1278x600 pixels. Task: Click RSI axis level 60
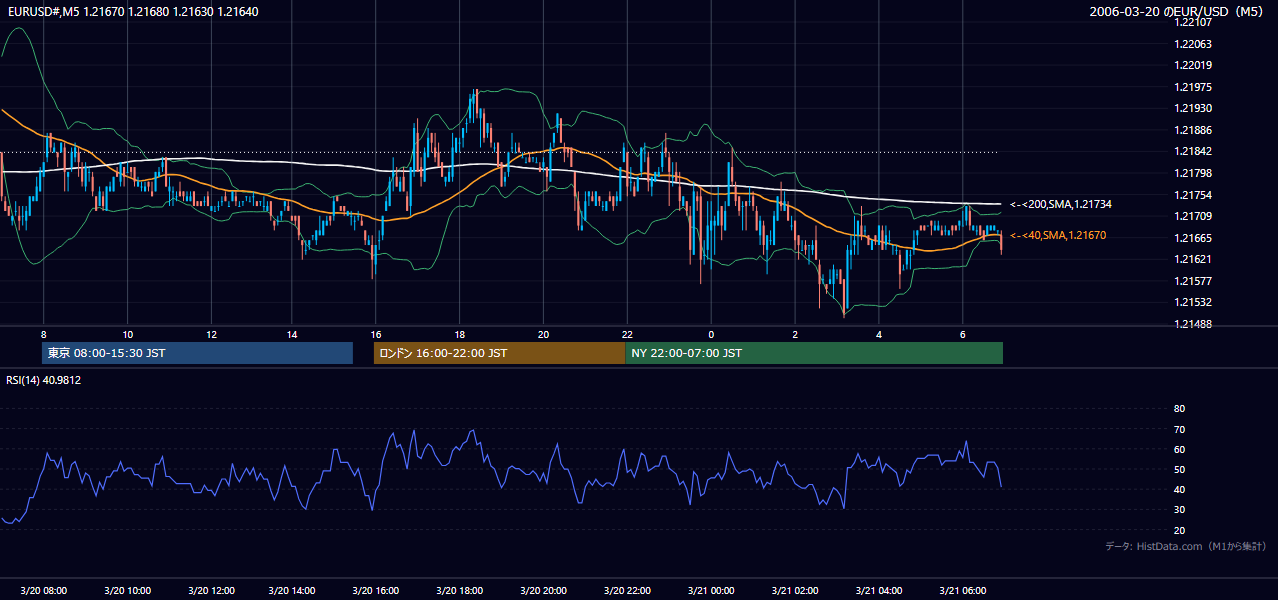coord(1179,449)
